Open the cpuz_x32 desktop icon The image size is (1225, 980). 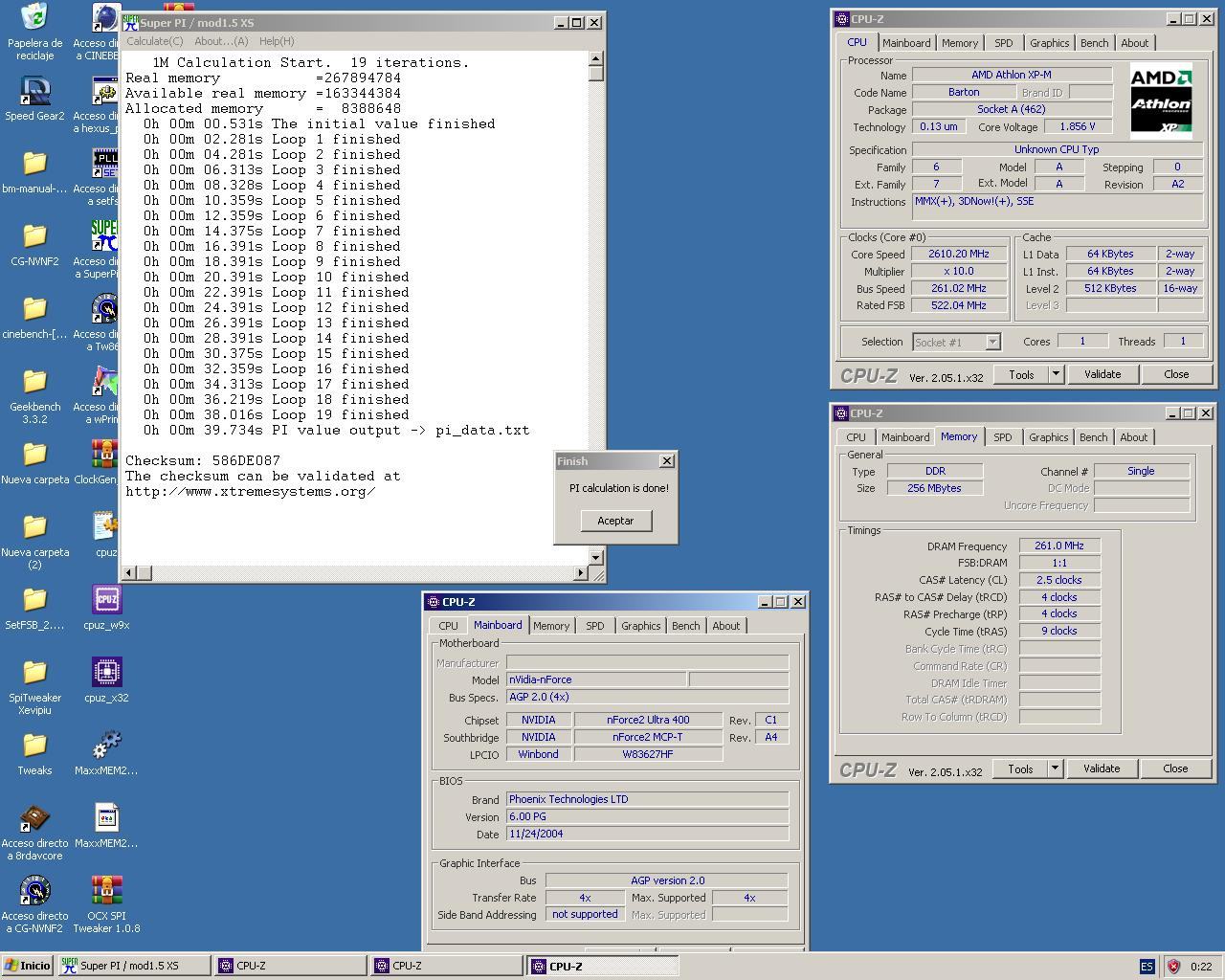click(106, 673)
